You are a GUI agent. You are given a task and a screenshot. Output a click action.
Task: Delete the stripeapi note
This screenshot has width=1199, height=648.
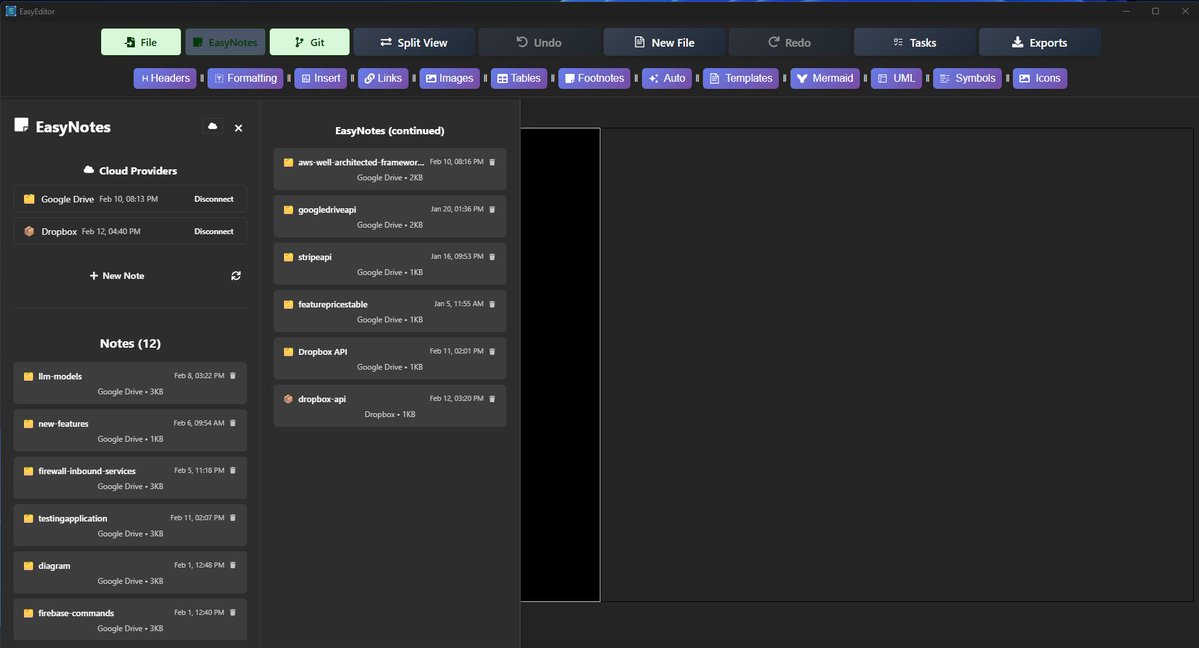492,257
